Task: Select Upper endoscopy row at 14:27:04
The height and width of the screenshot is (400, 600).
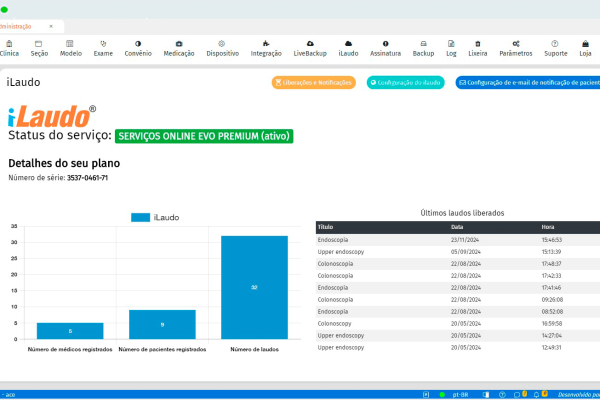Action: (x=458, y=335)
